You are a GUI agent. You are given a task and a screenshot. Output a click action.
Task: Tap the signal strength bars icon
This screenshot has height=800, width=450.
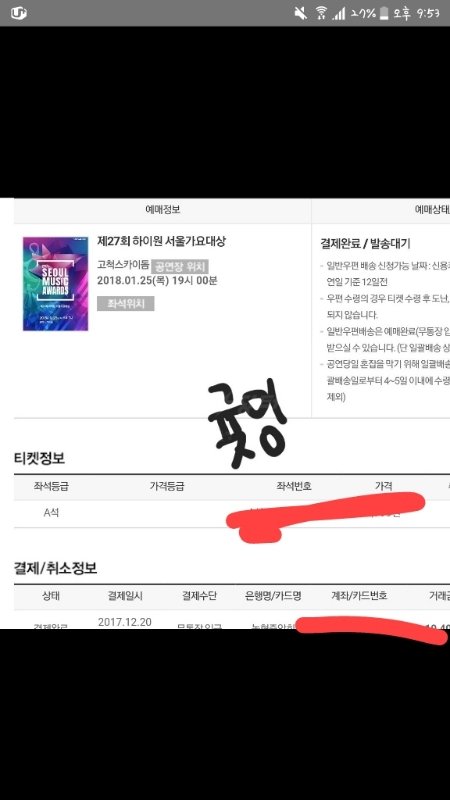click(338, 14)
